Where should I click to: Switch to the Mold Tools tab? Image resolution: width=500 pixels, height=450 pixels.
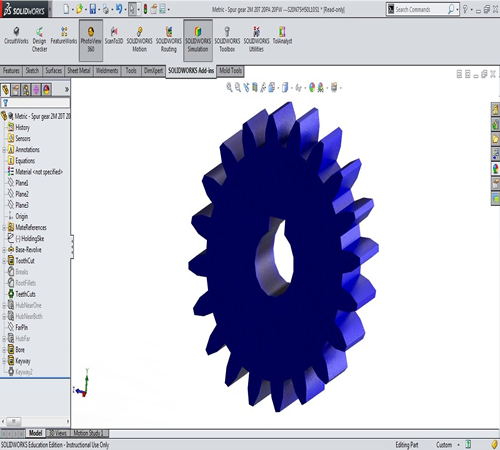click(x=230, y=71)
